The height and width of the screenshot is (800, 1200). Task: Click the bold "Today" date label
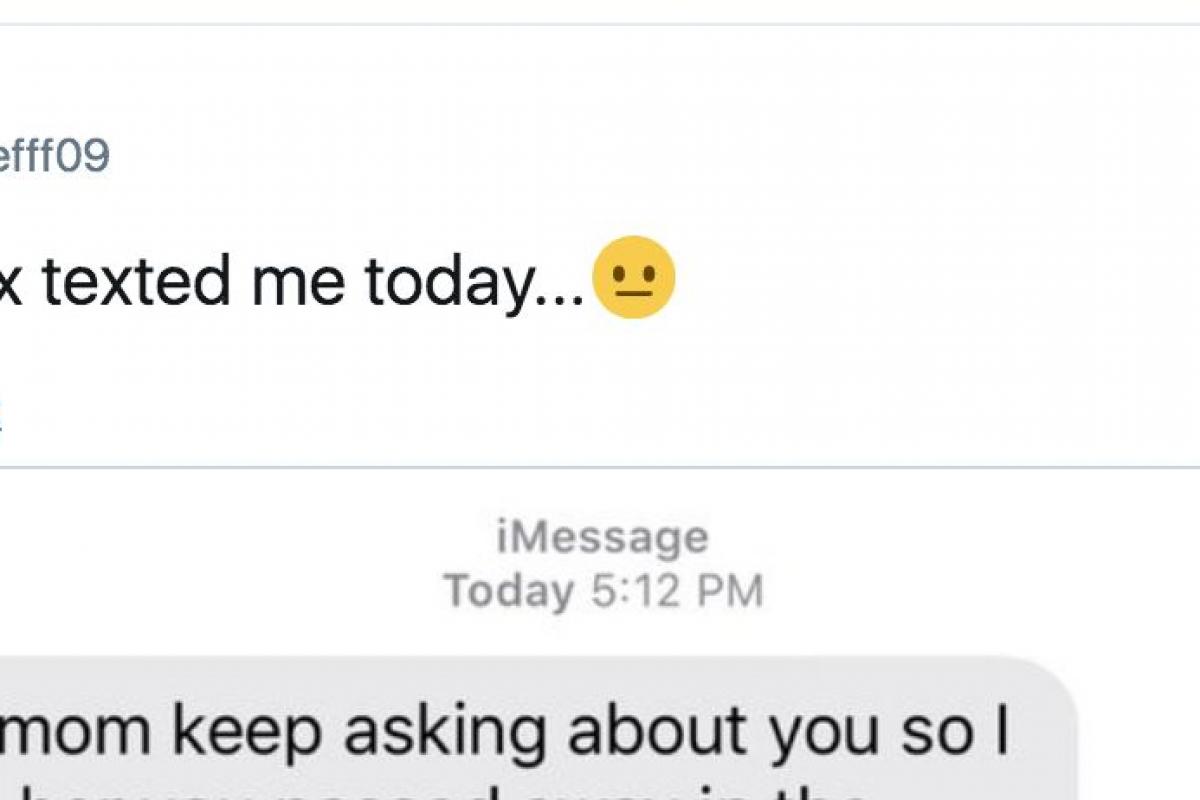(508, 591)
